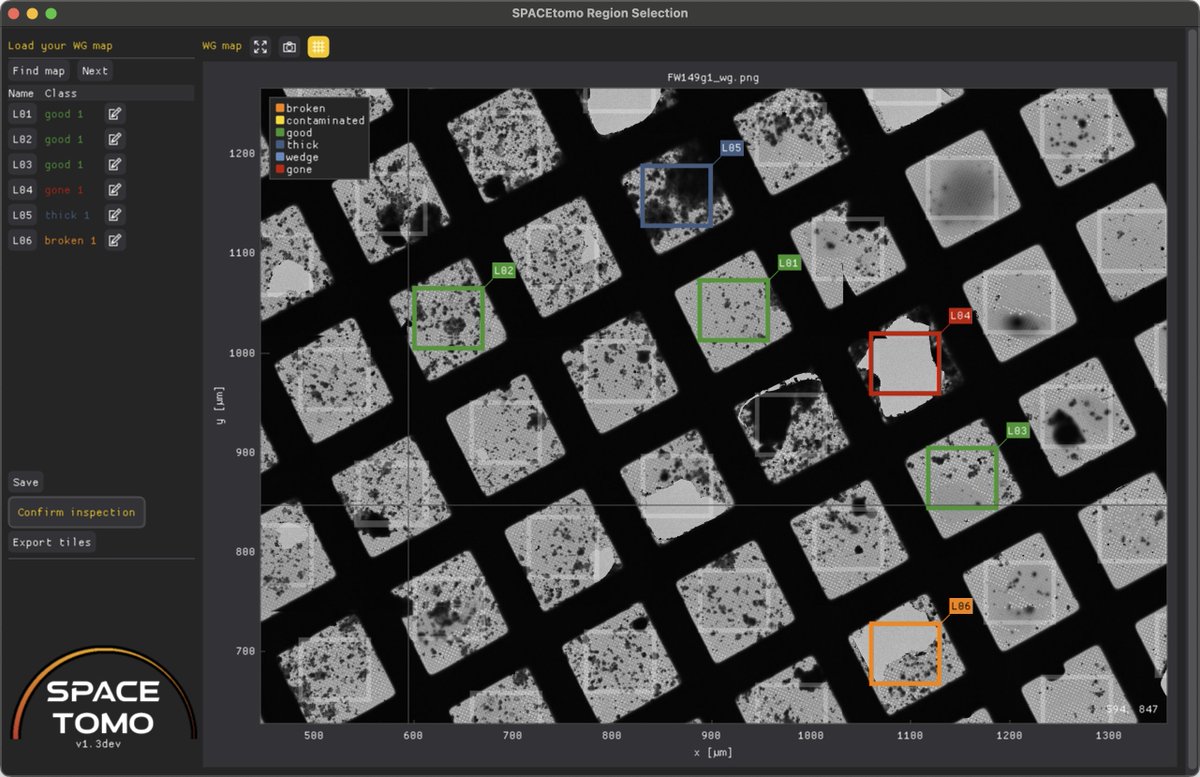
Task: Click the 'good 1' class of L01
Action: pyautogui.click(x=64, y=114)
